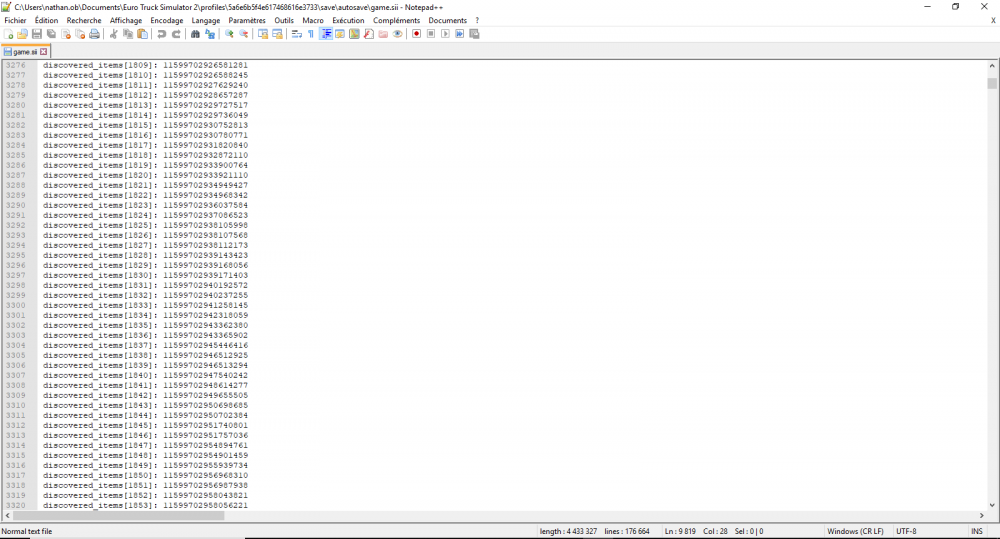Start macro recording with red dot icon

pyautogui.click(x=416, y=34)
